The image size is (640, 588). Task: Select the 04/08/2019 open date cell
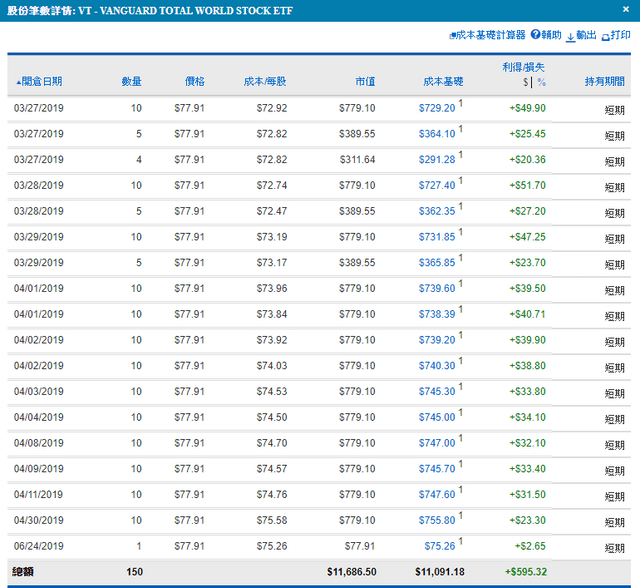click(39, 443)
